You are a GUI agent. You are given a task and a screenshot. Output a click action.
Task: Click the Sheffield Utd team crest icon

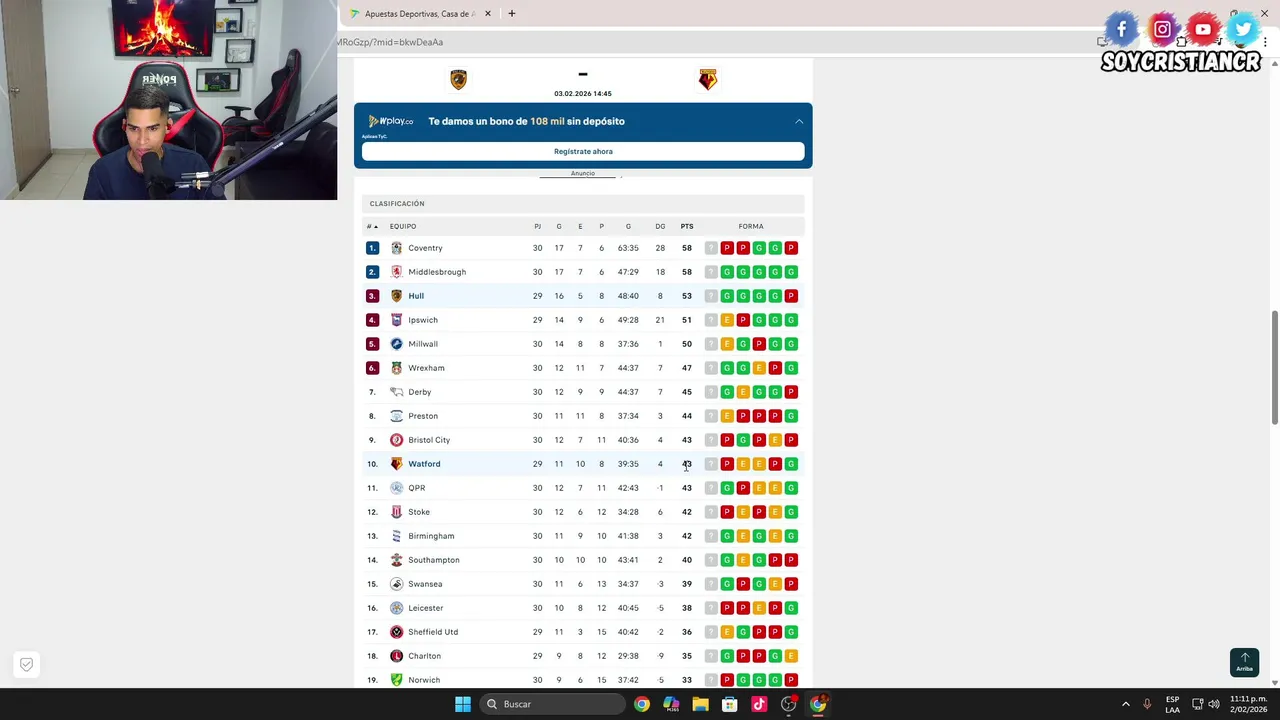(397, 632)
